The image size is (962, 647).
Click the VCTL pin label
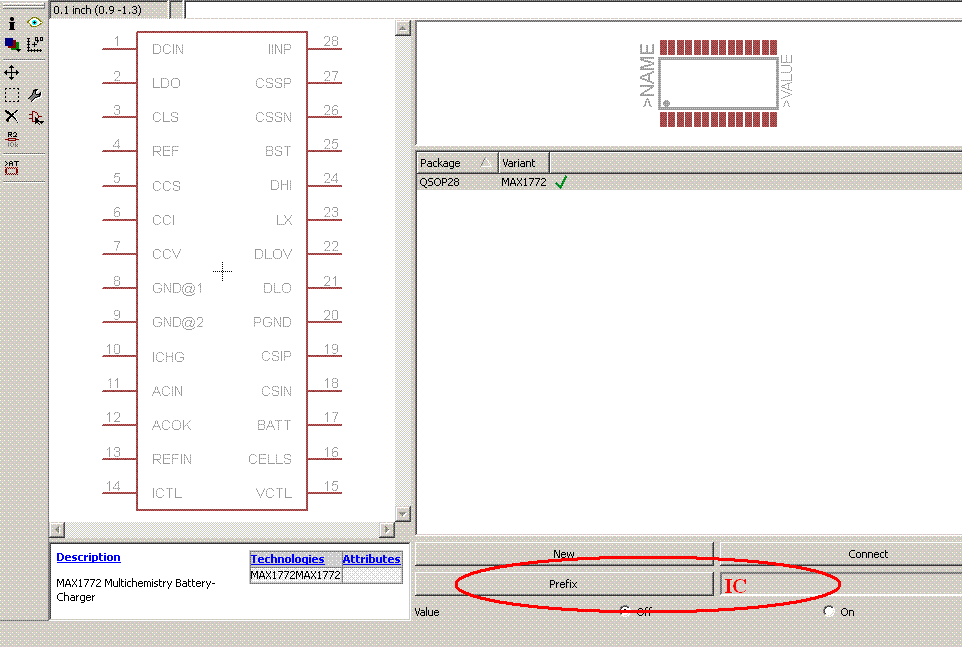274,493
